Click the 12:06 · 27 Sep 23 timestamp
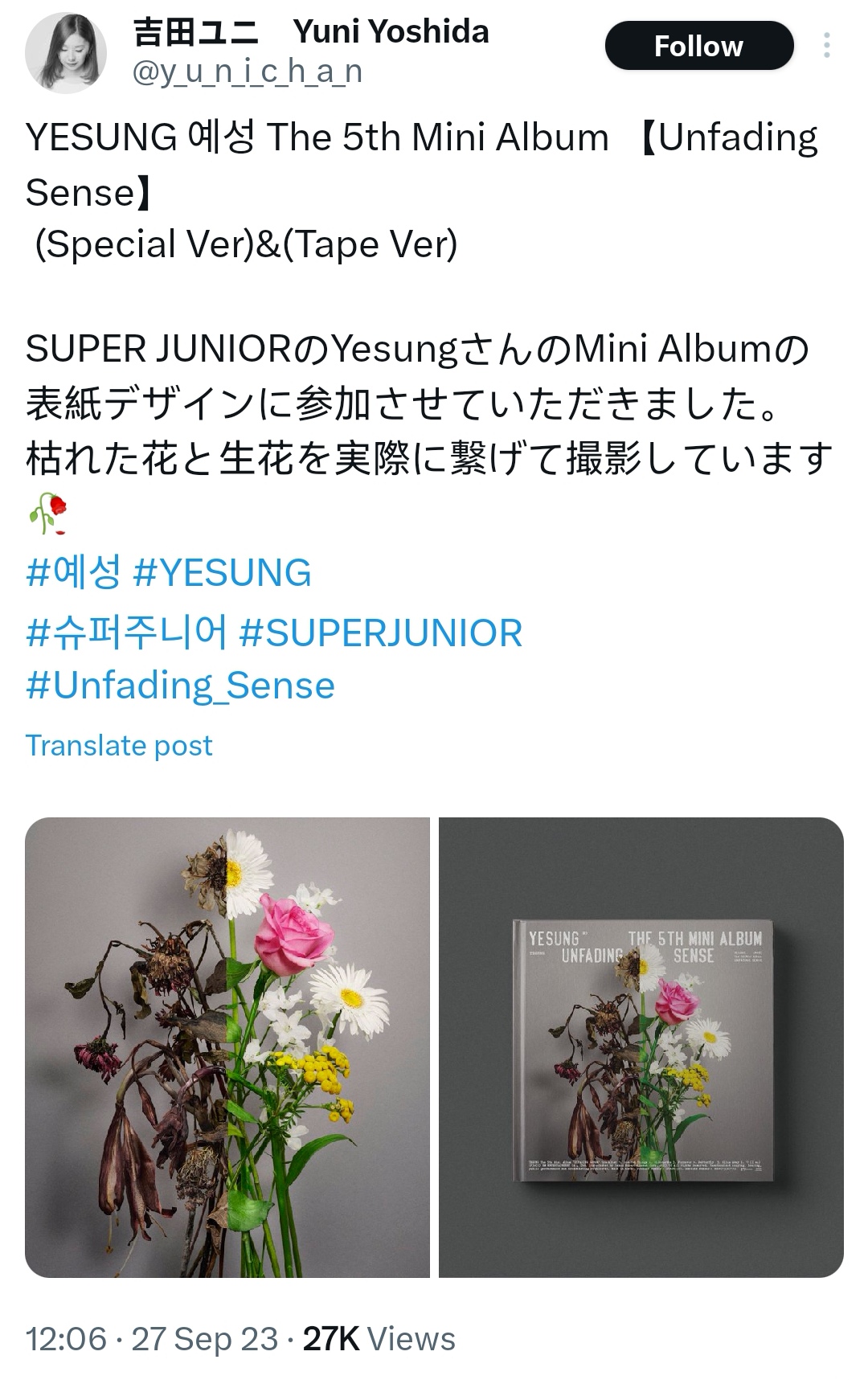The height and width of the screenshot is (1380, 868). pos(152,1339)
